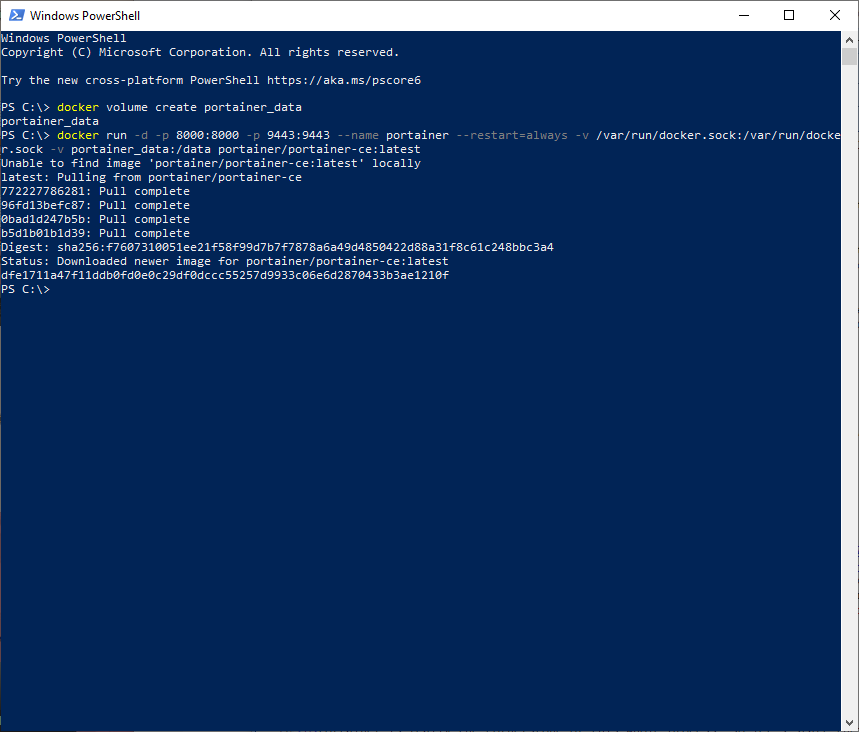Maximize the Windows PowerShell window
This screenshot has height=732, width=859.
(x=789, y=15)
